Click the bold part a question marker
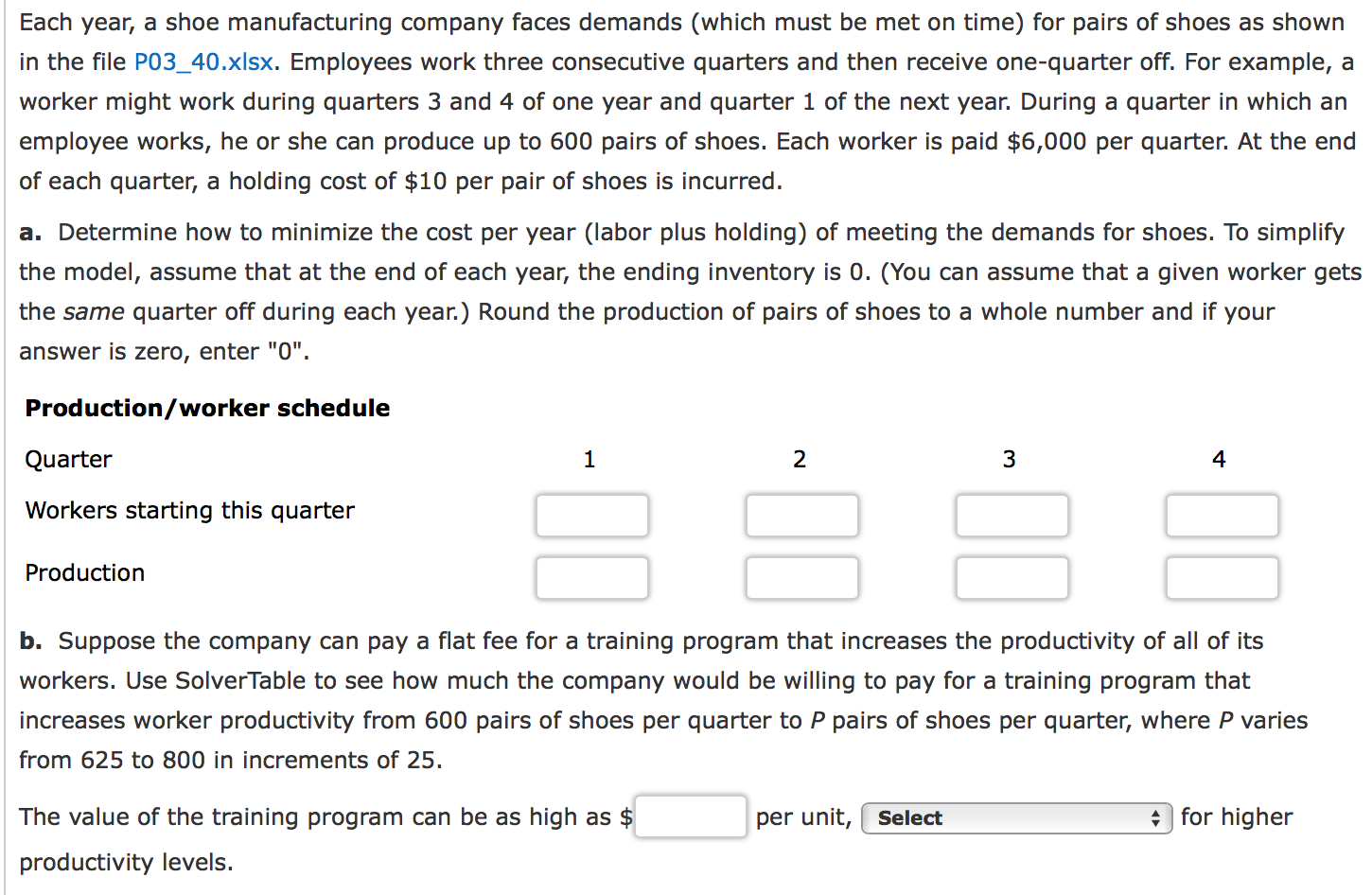Viewport: 1372px width, 895px height. point(29,232)
